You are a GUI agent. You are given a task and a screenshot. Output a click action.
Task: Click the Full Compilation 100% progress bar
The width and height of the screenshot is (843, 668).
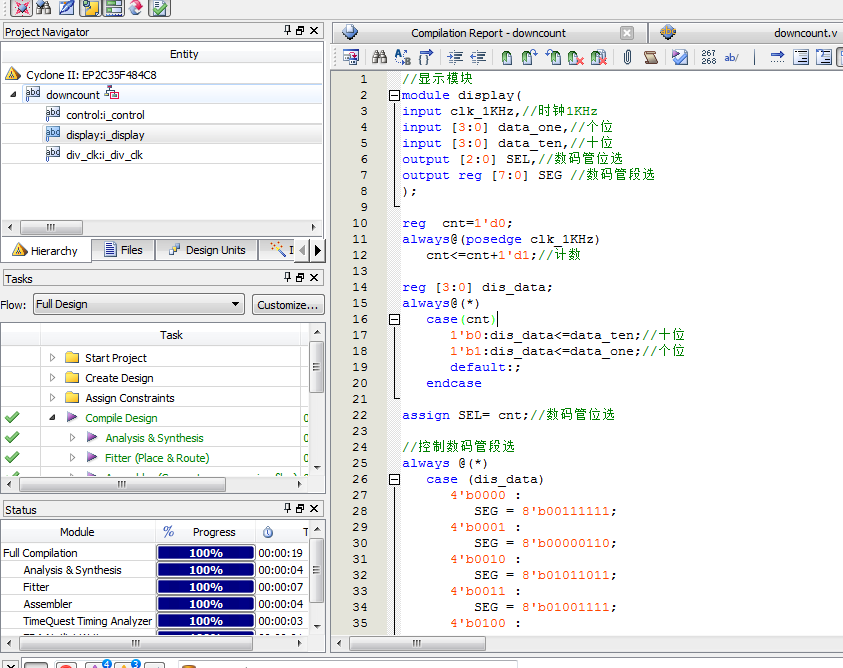206,553
